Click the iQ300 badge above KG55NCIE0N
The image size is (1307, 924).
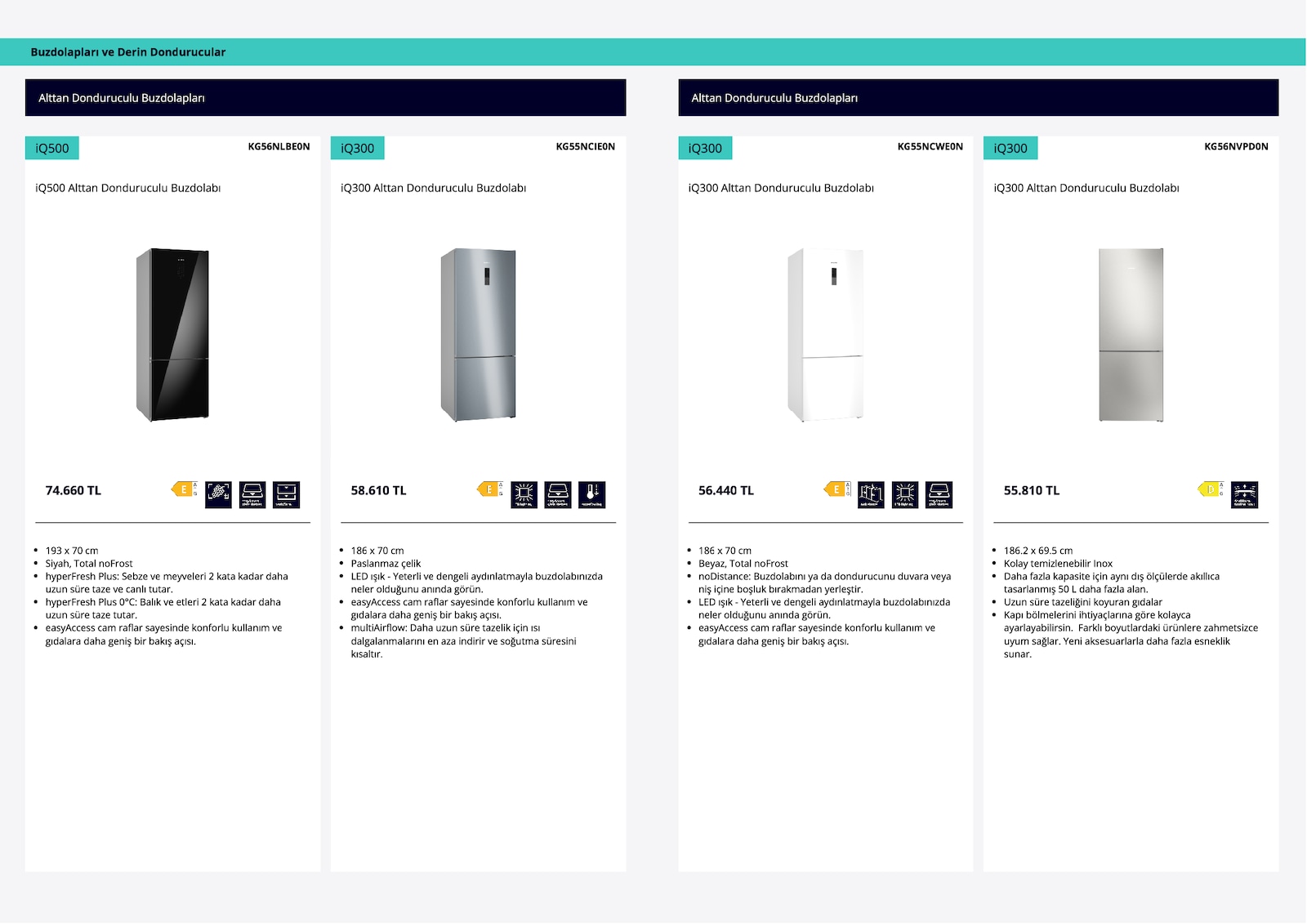click(358, 148)
